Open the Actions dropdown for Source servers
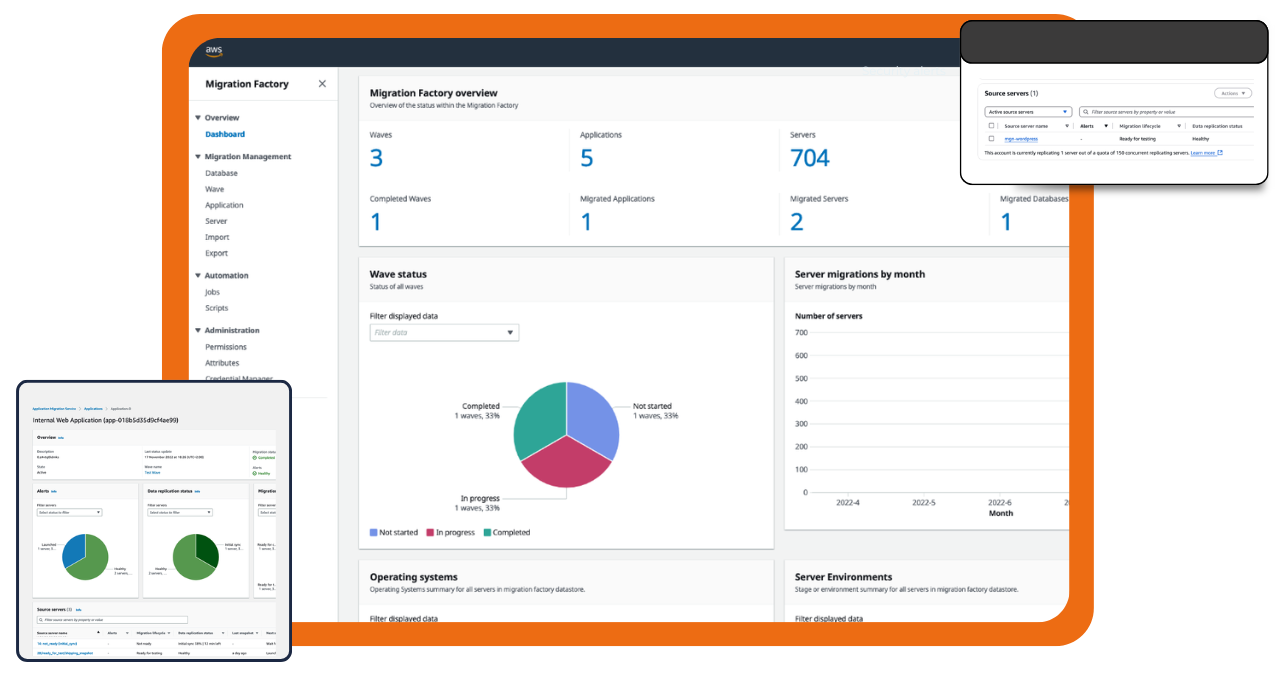The width and height of the screenshot is (1283, 675). pyautogui.click(x=1233, y=93)
